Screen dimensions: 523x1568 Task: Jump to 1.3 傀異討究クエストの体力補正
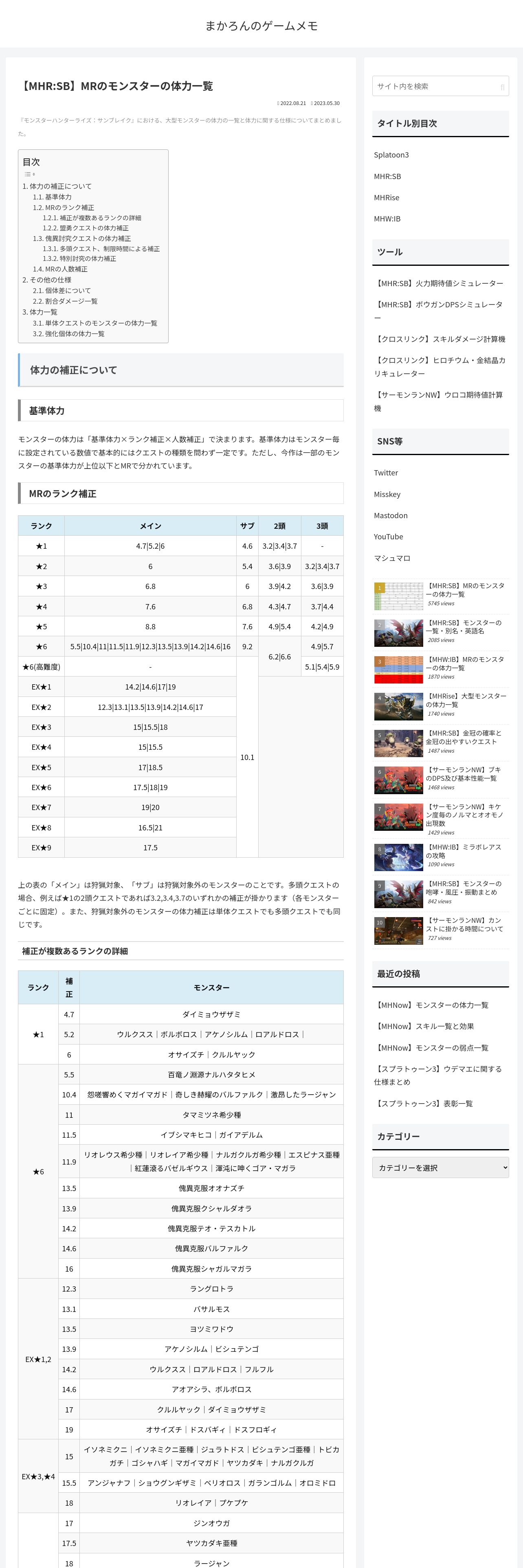[x=81, y=239]
